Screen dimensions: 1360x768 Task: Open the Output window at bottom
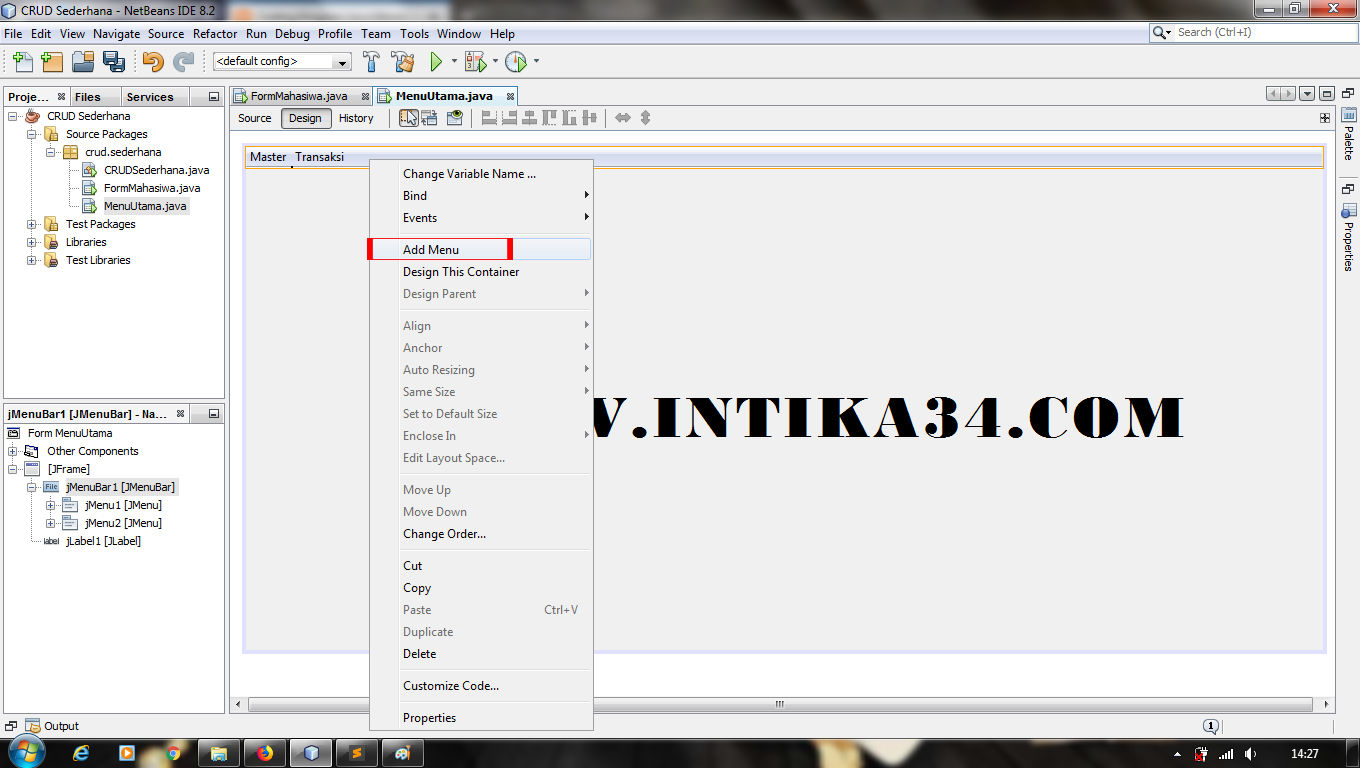52,726
